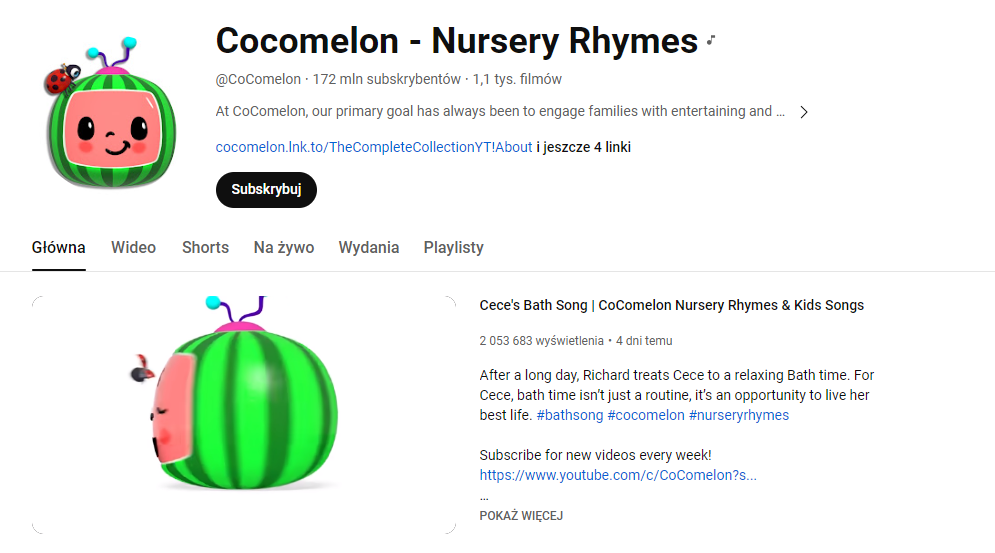The width and height of the screenshot is (995, 553).
Task: Select the Główna tab
Action: [x=58, y=247]
